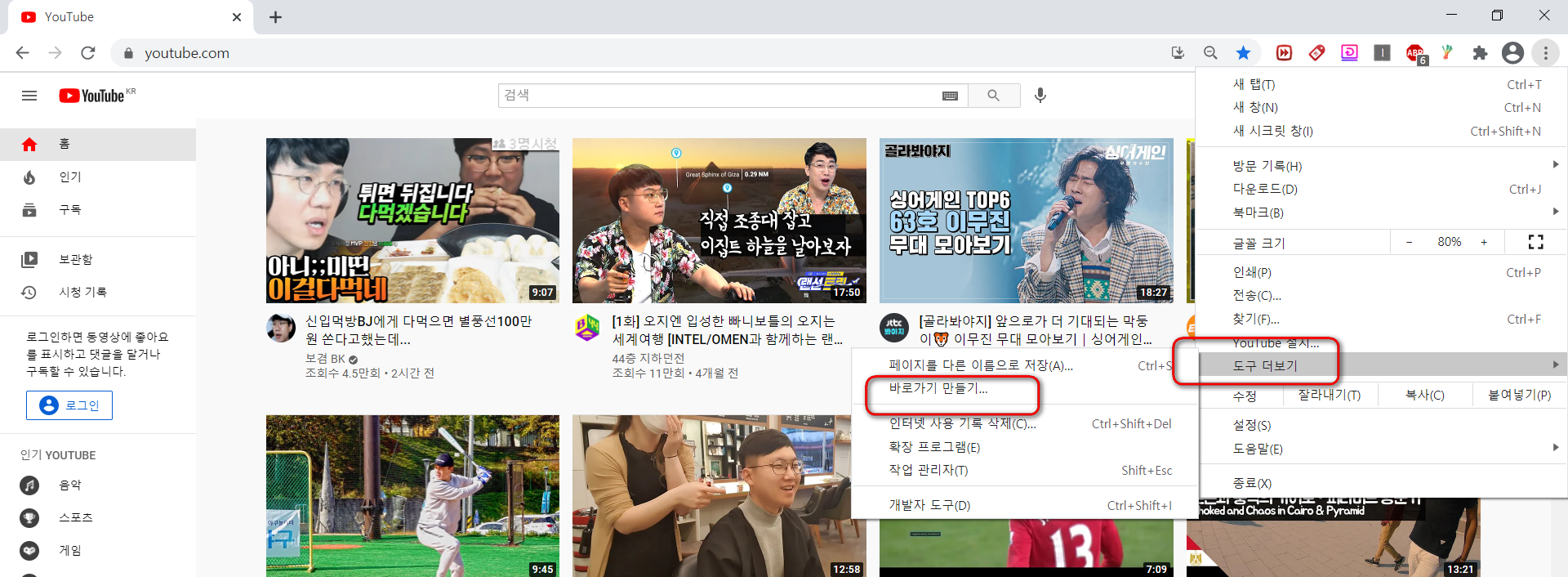Expand 도움말(E) submenu
The width and height of the screenshot is (1568, 577).
[x=1382, y=449]
